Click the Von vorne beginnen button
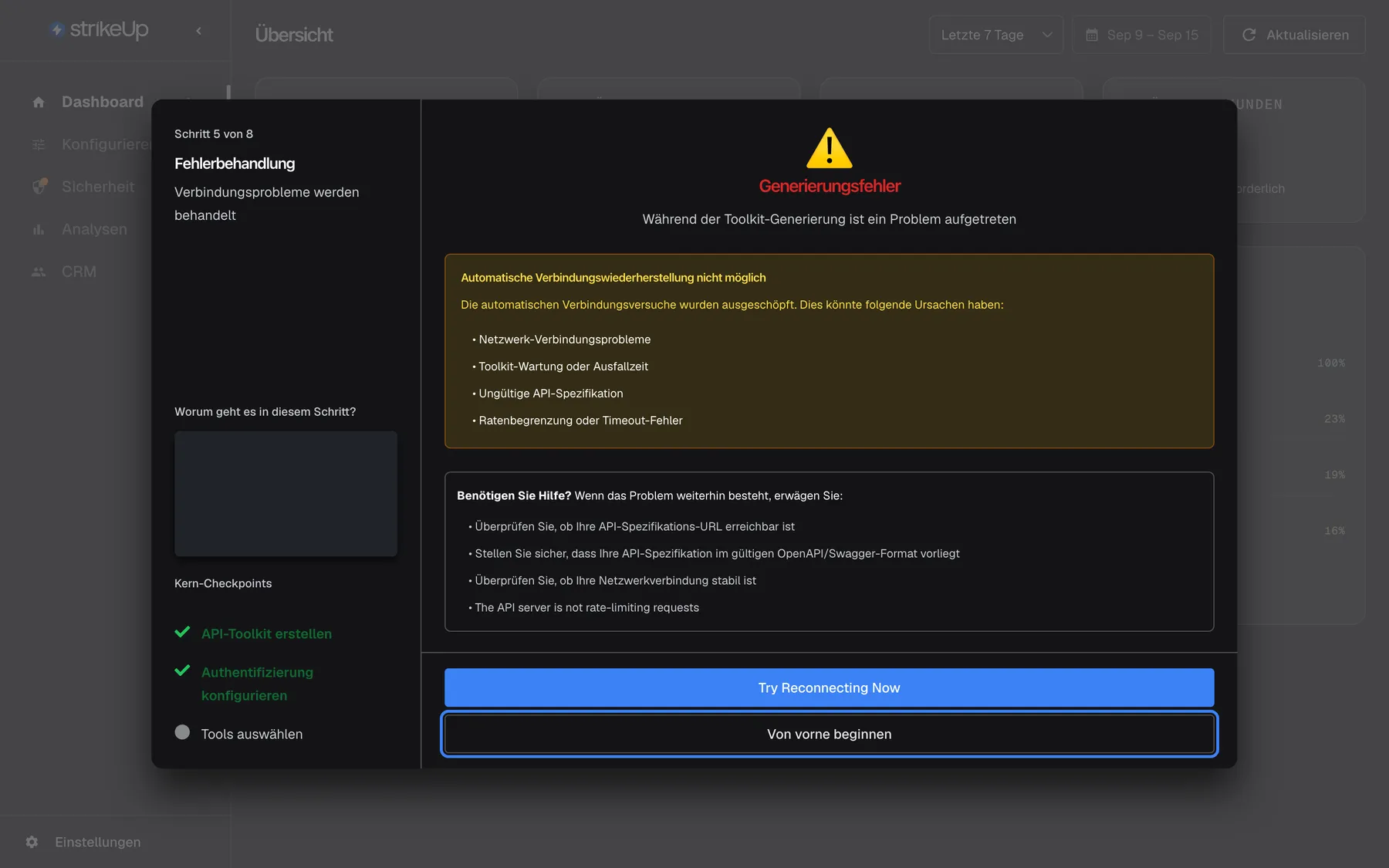 pos(829,734)
